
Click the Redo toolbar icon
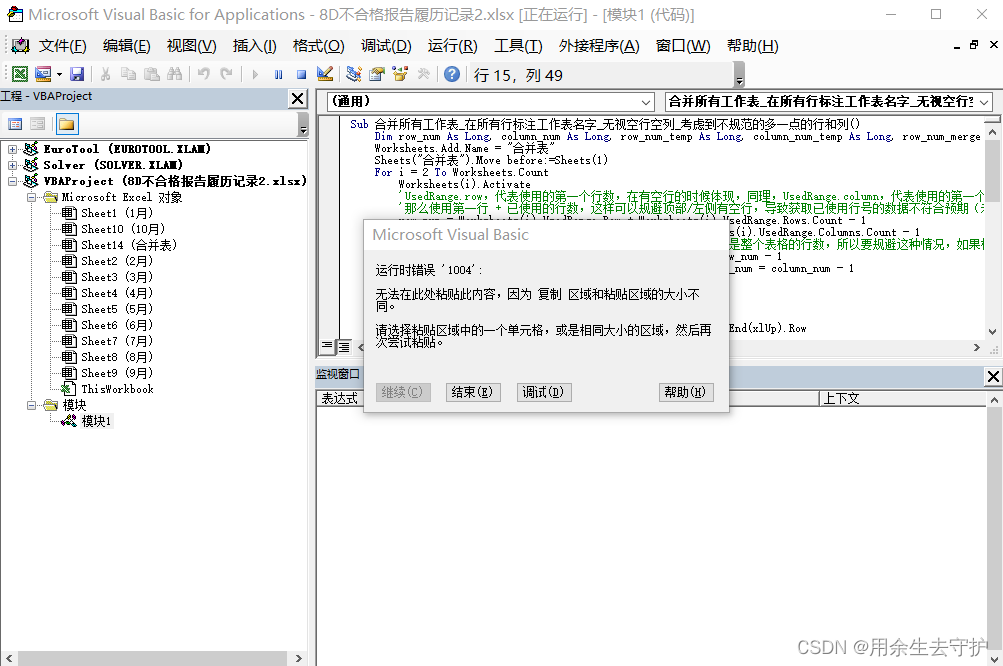(226, 74)
